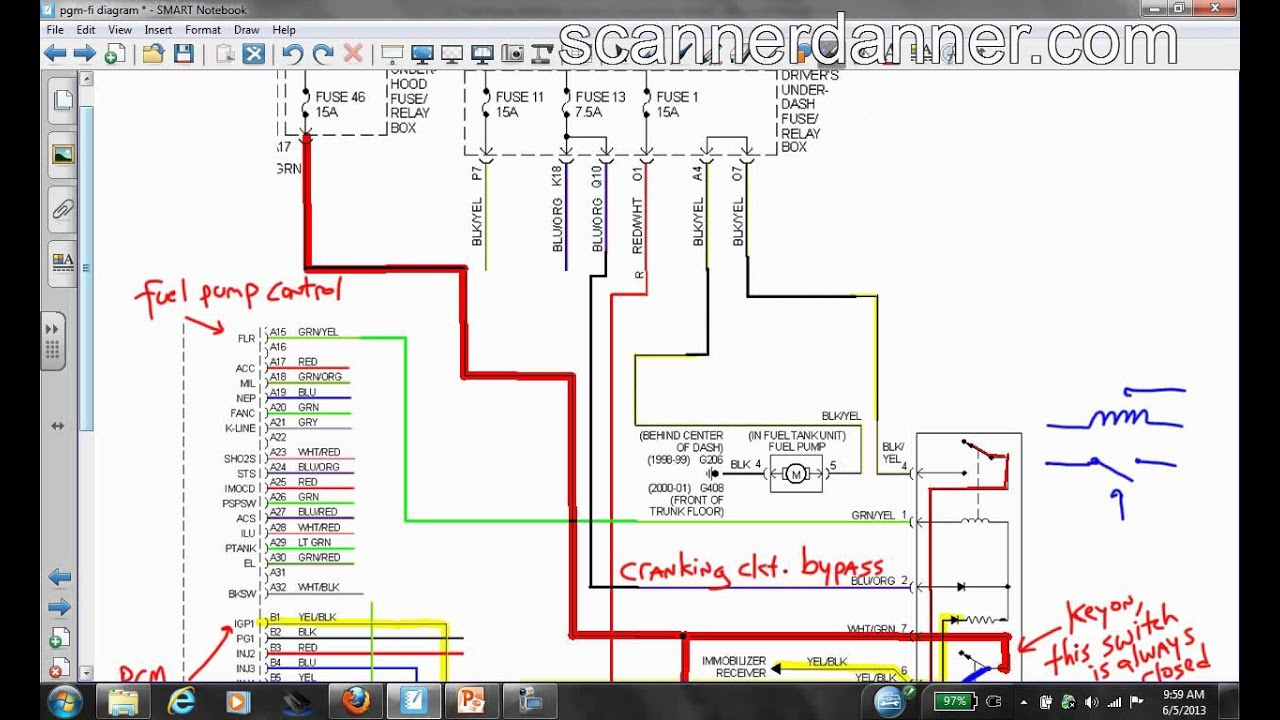Move sidebar to other side with arrows

(x=58, y=426)
